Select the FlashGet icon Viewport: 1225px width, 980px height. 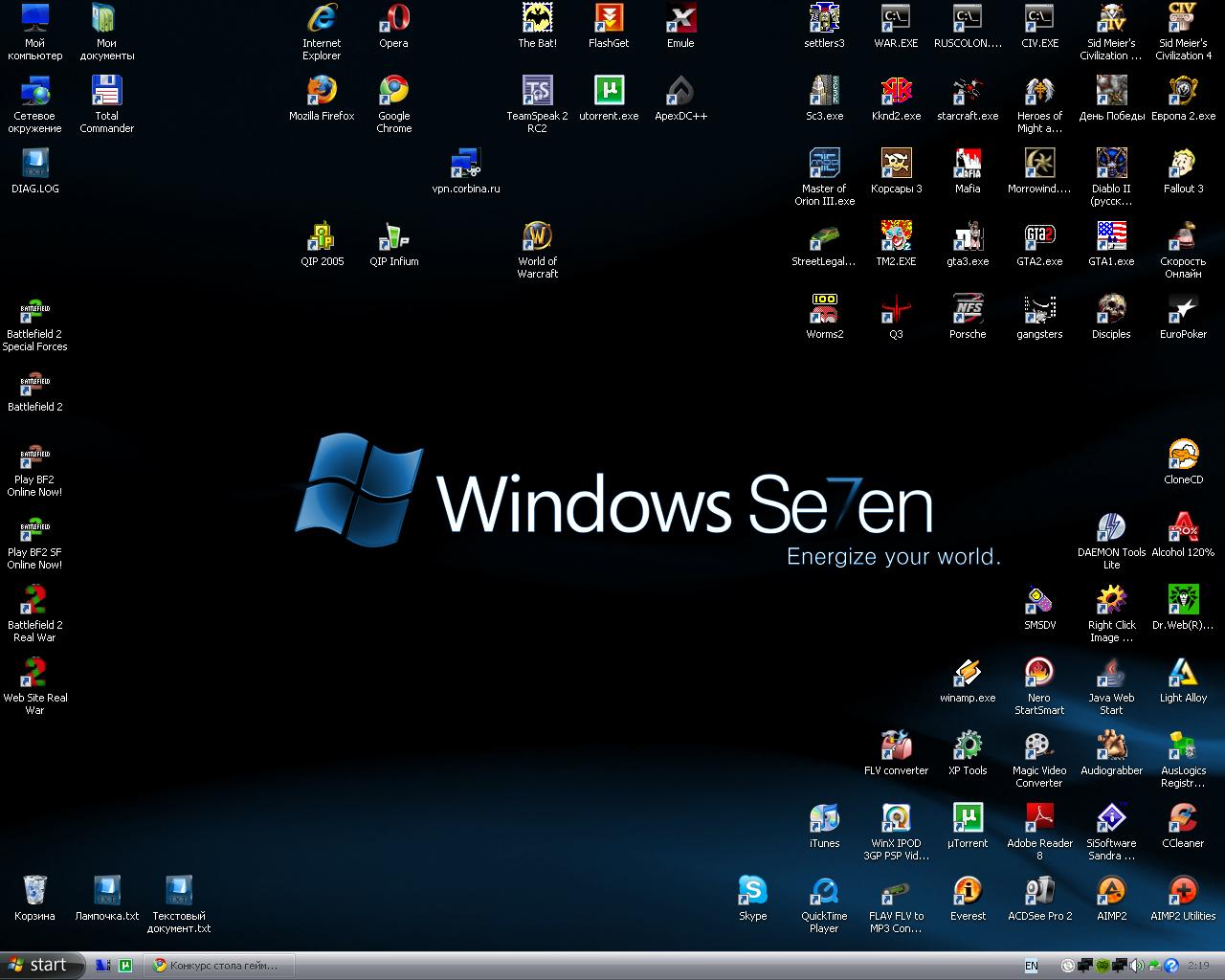click(x=609, y=18)
